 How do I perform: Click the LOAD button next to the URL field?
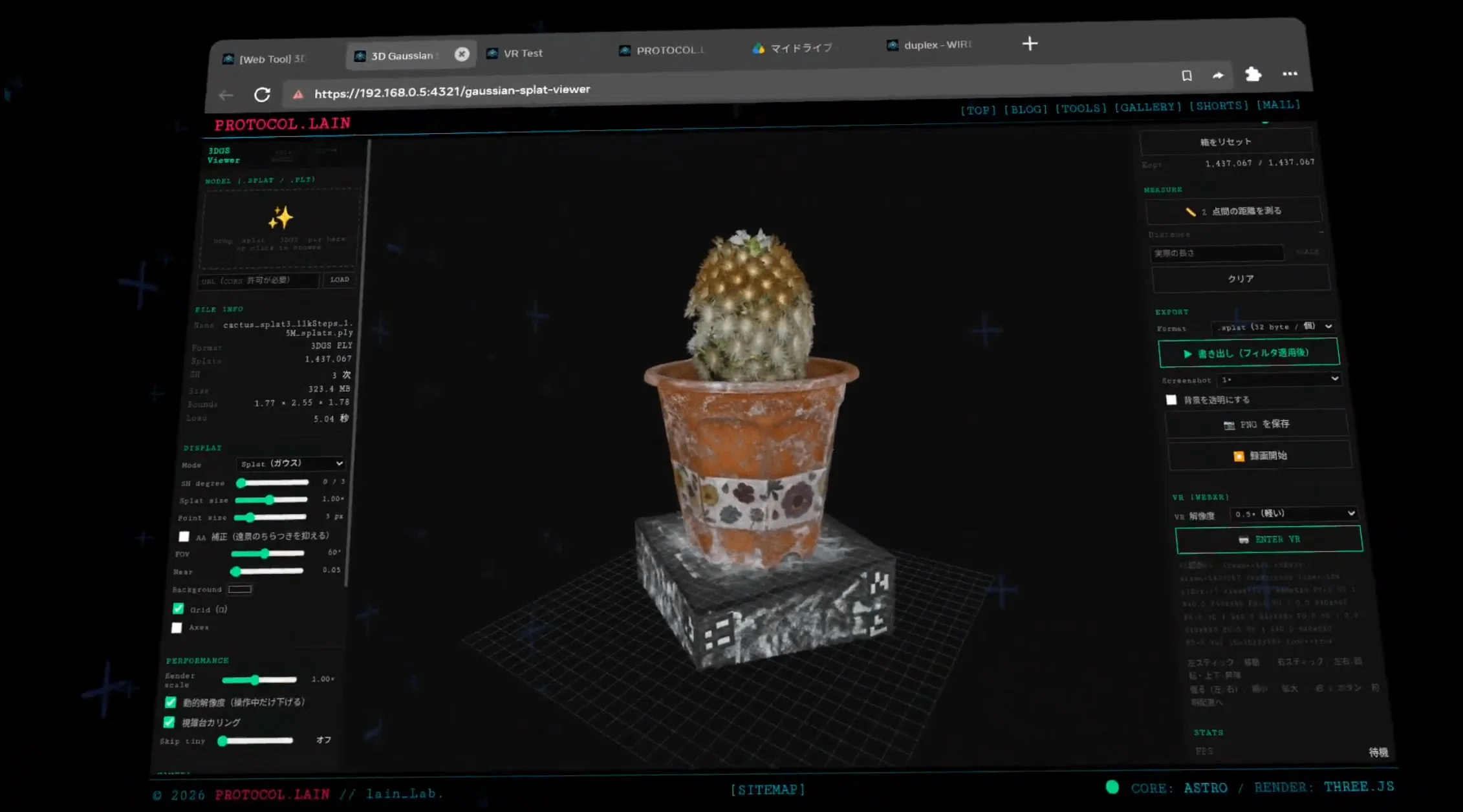point(340,280)
